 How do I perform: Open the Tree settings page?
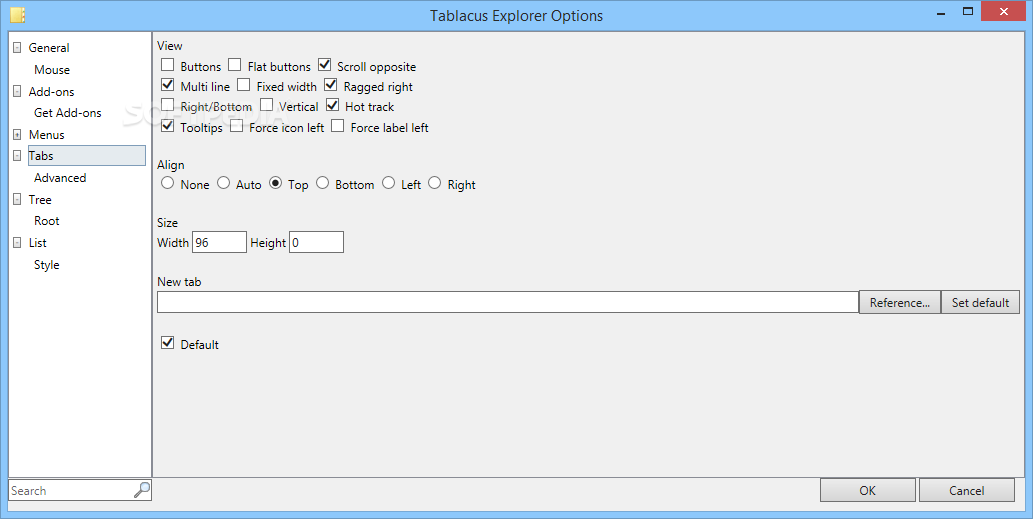click(x=40, y=200)
